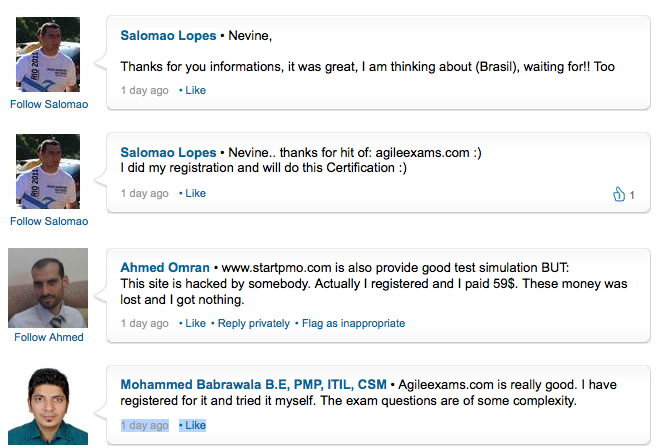Open Salomao Lopes' name on first comment

point(168,35)
